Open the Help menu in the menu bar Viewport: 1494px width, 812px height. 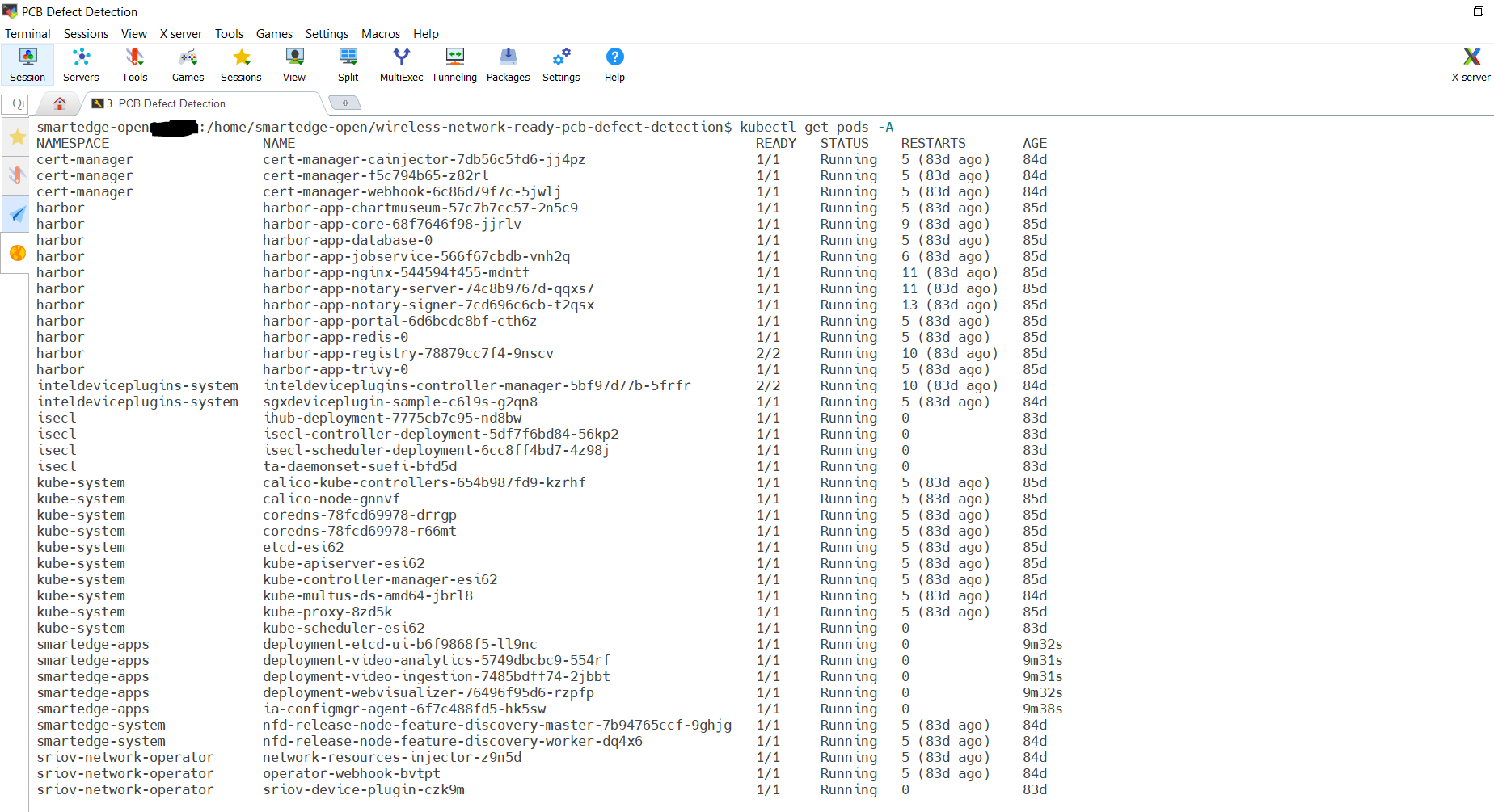click(426, 34)
